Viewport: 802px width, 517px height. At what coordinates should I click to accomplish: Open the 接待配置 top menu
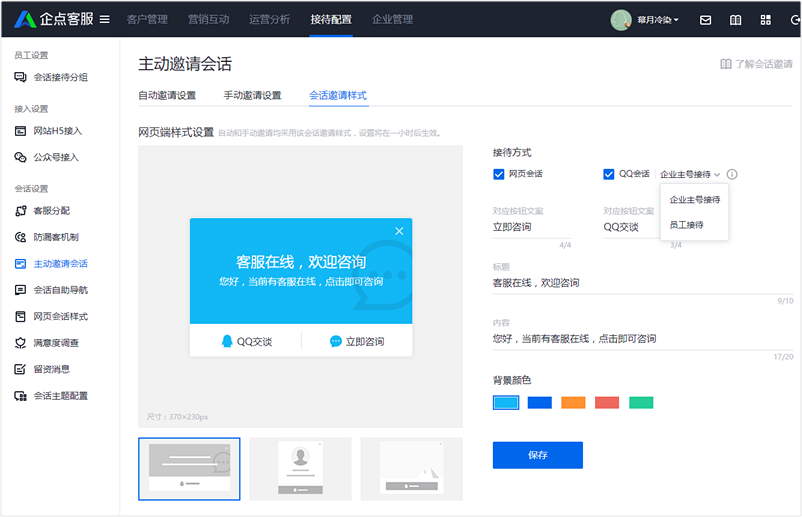(x=331, y=19)
